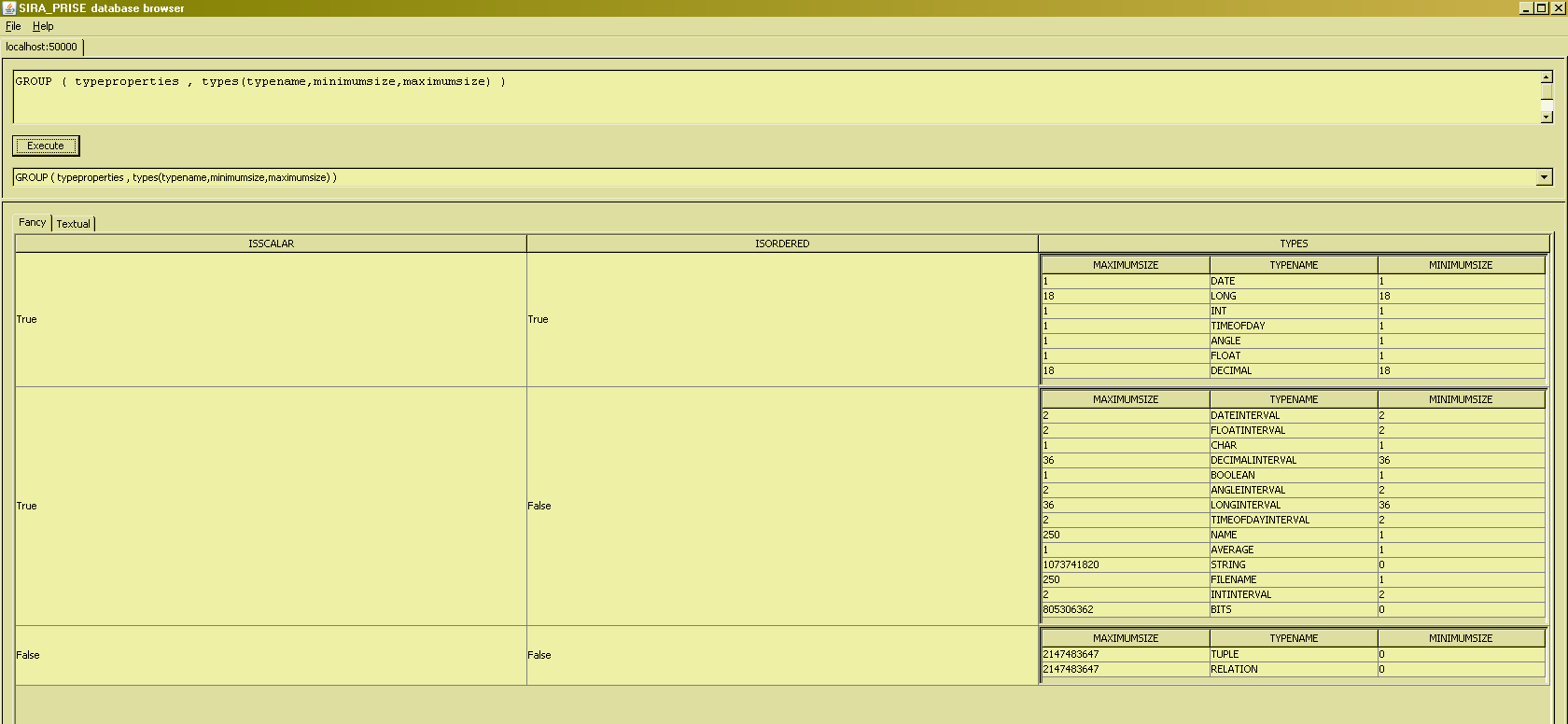This screenshot has height=724, width=1568.
Task: Switch to the Textual results tab
Action: (x=74, y=224)
